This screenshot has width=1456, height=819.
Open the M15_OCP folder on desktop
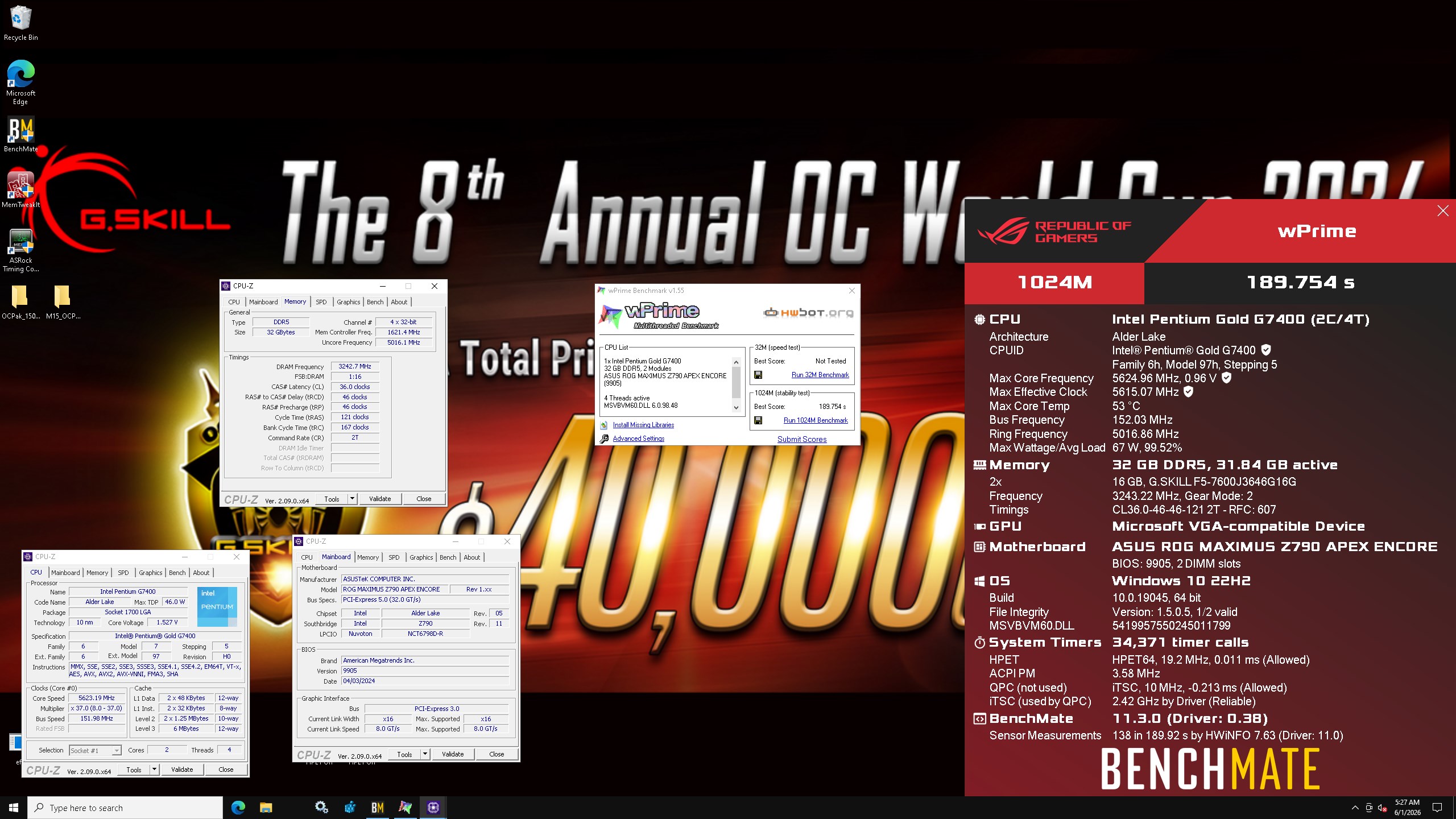click(63, 301)
